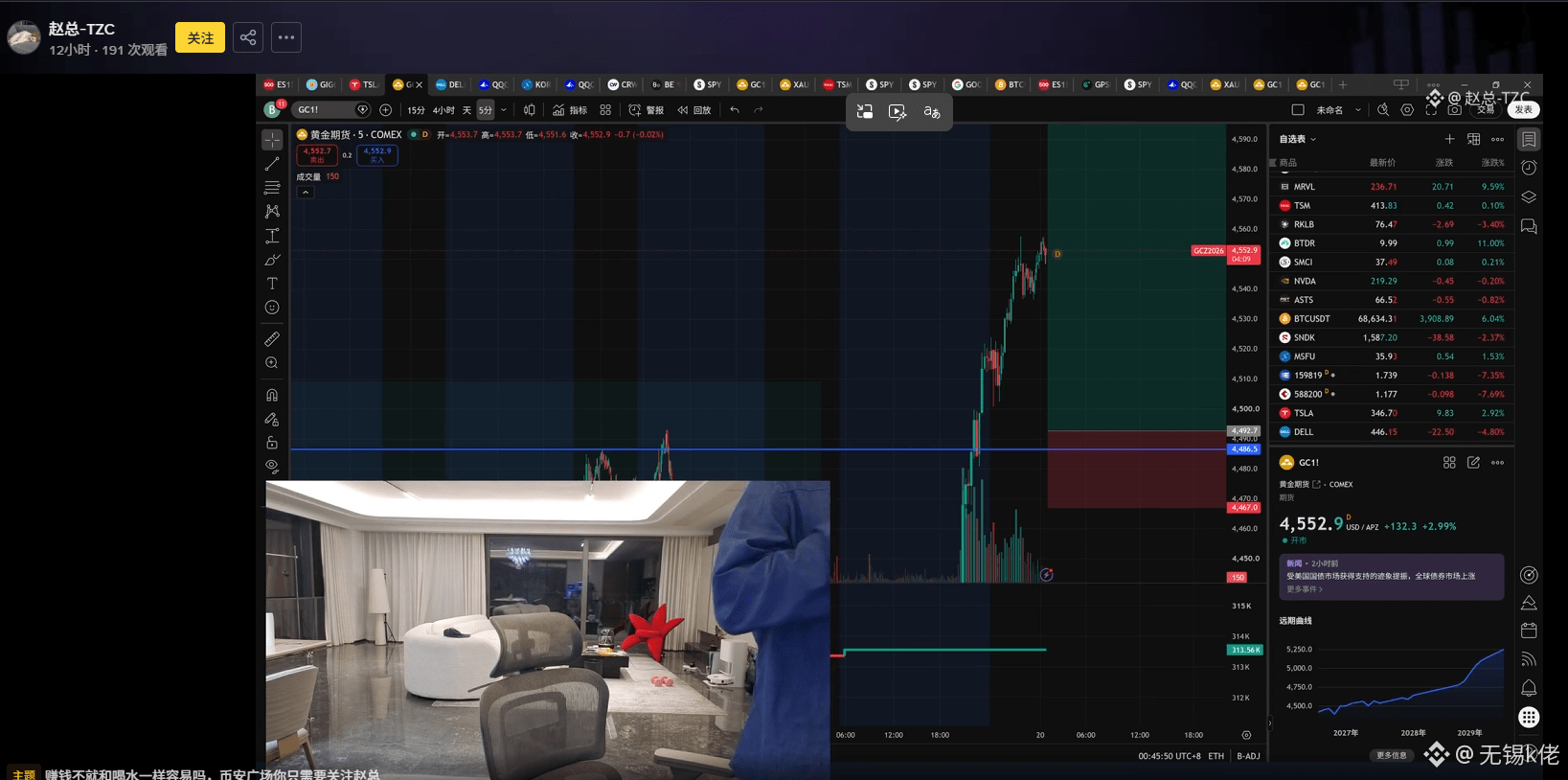Collapse the indicator legend chevron
Image resolution: width=1568 pixels, height=780 pixels.
pos(306,193)
